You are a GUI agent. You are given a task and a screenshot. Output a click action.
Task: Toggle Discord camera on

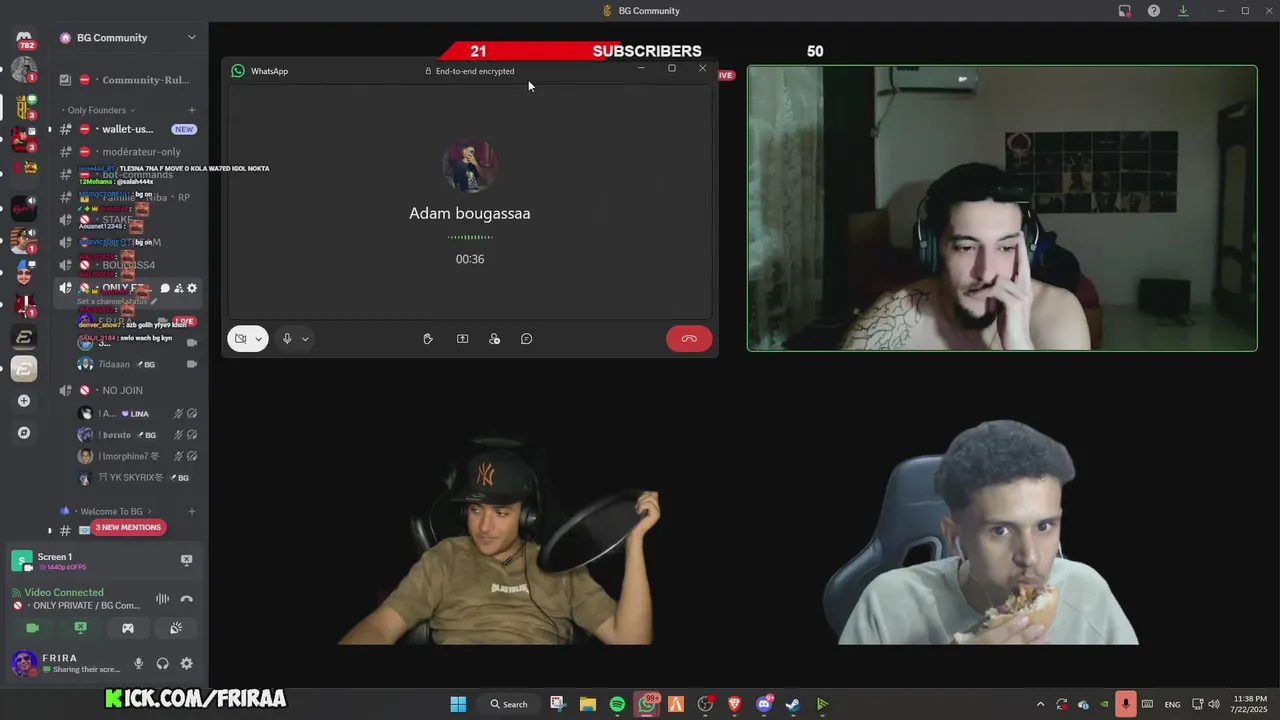tap(33, 628)
